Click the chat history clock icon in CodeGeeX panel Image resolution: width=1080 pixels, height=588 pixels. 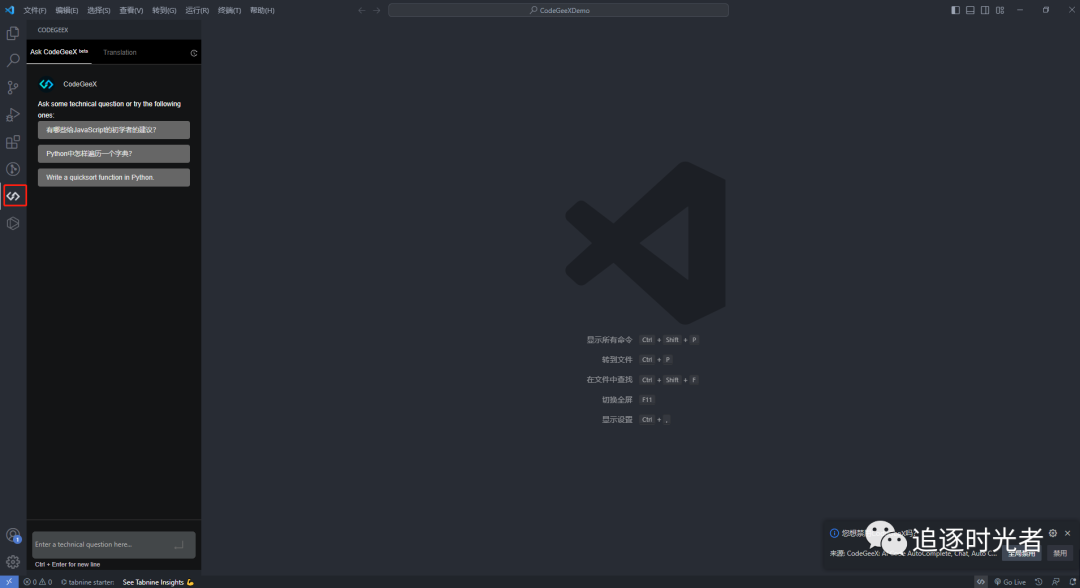(194, 53)
